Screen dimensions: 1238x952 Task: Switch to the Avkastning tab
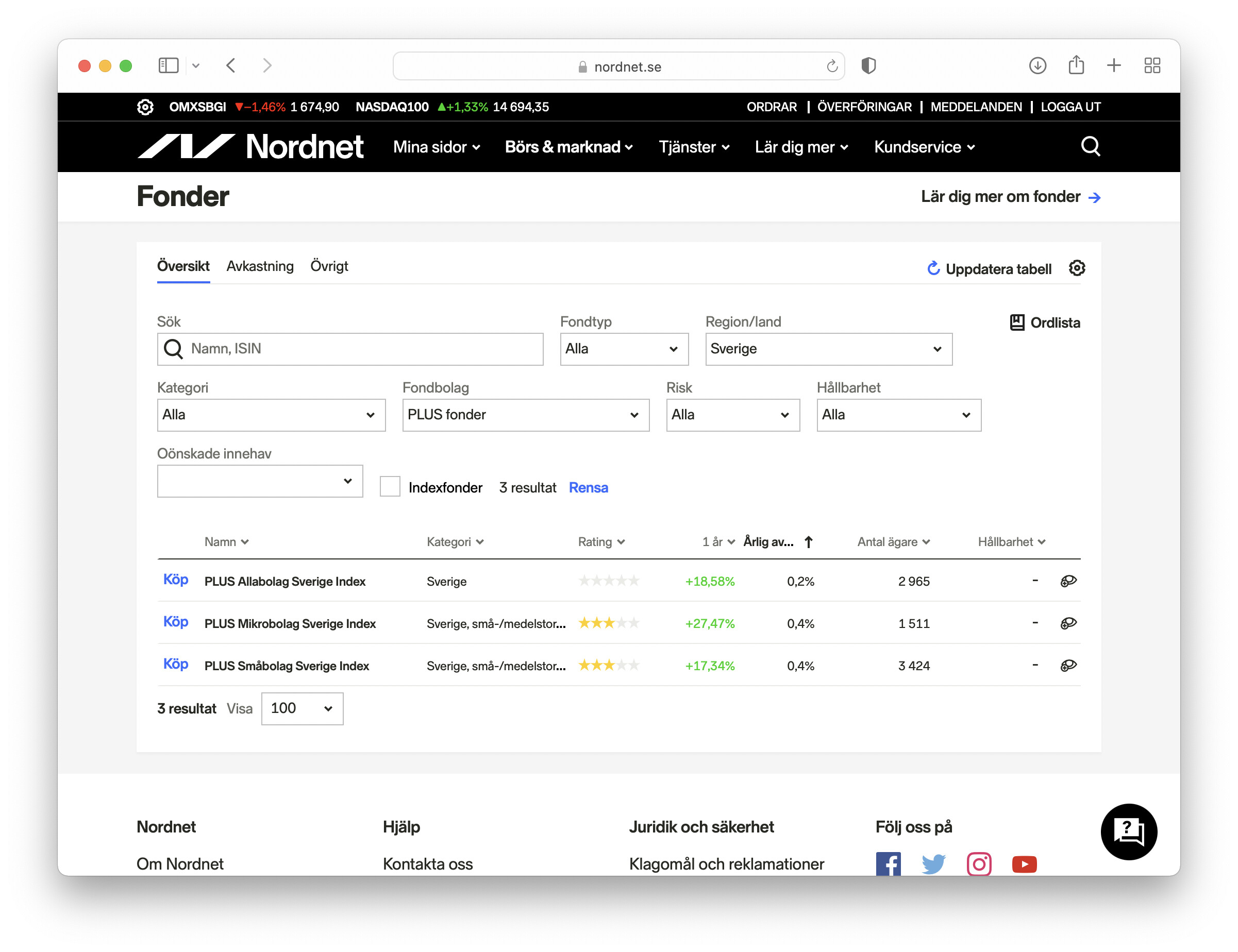[x=260, y=266]
